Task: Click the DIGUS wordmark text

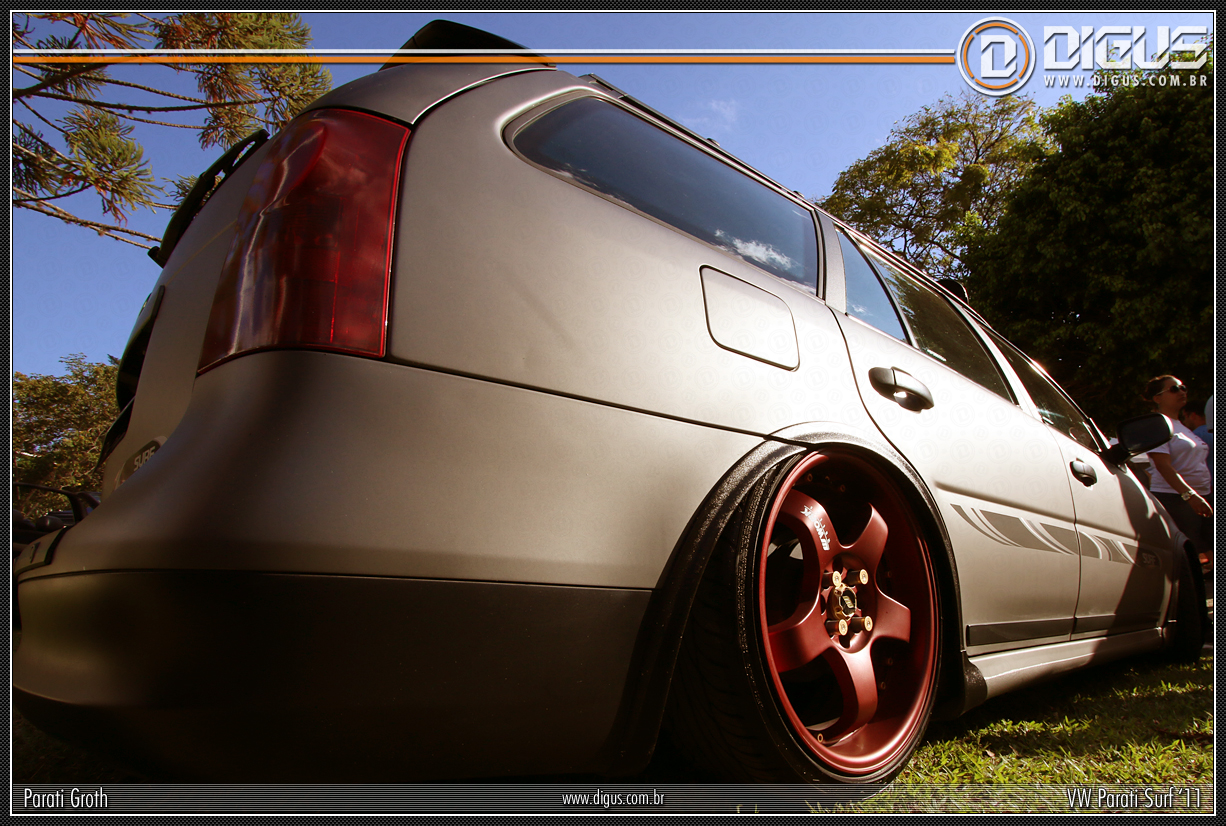Action: click(1125, 47)
